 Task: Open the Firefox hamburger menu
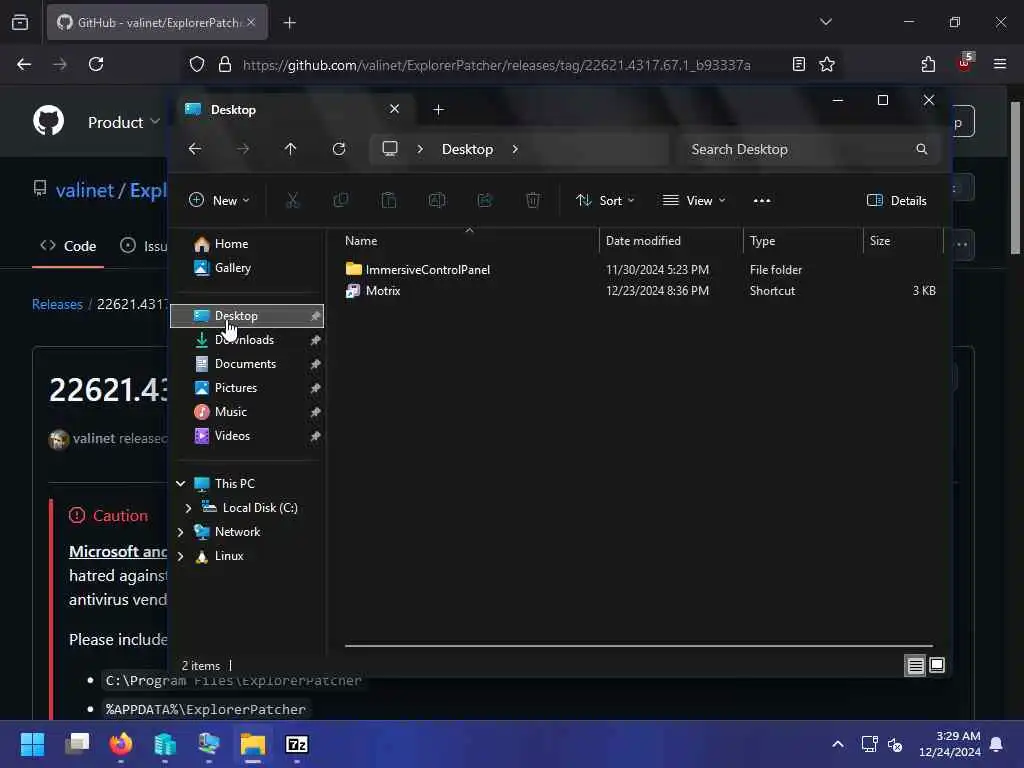[1000, 64]
